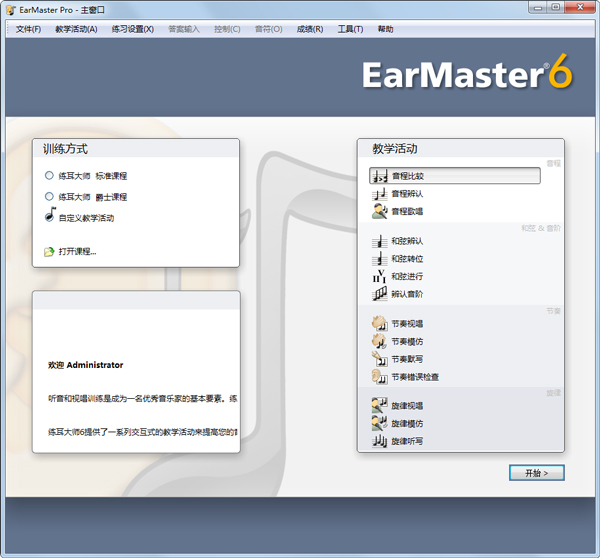Maximize the EarMaster Pro window

[x=556, y=7]
